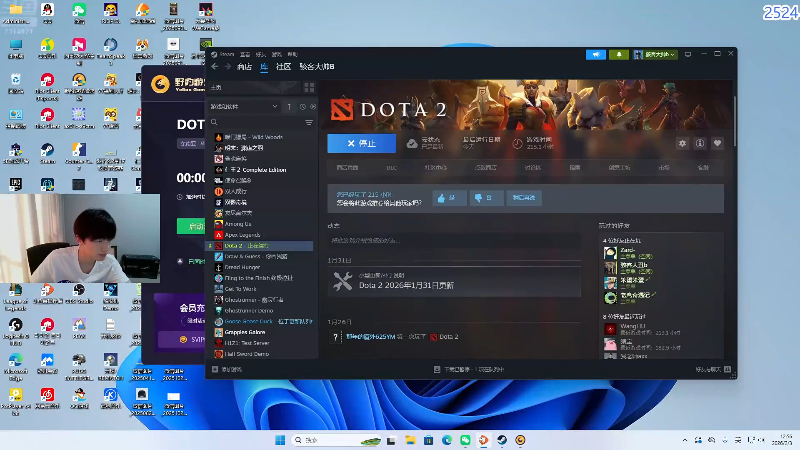Toggle the recent activity clock filter
Viewport: 800px width, 450px height.
point(303,107)
